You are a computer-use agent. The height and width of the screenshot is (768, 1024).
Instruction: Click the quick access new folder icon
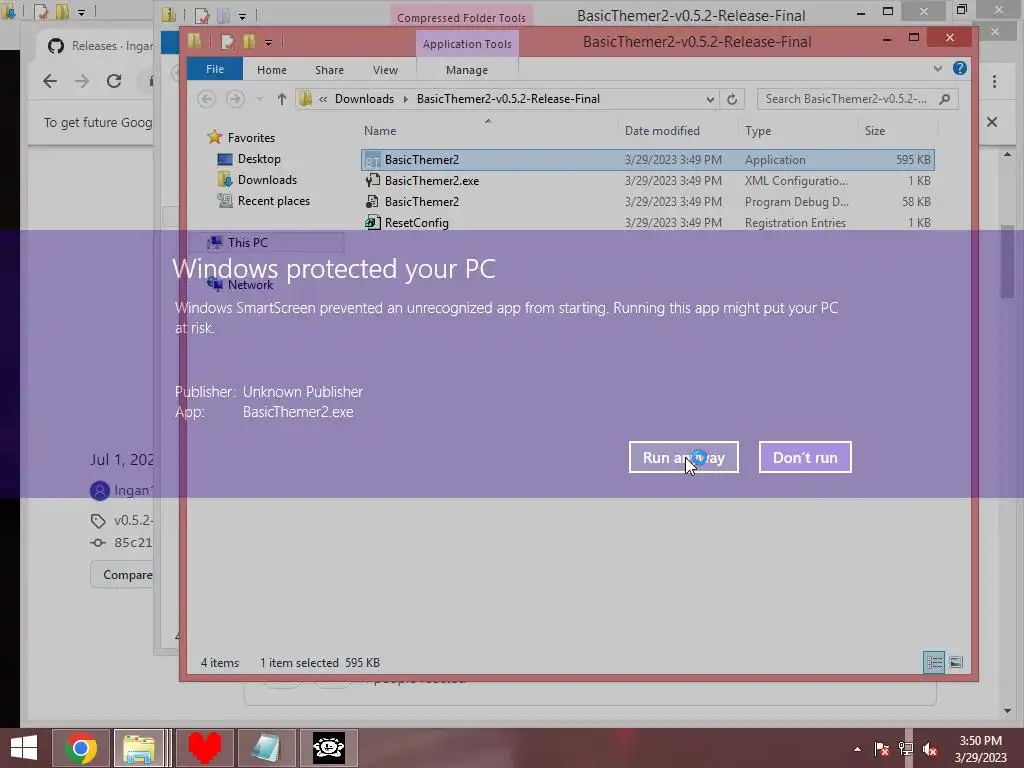pyautogui.click(x=249, y=42)
